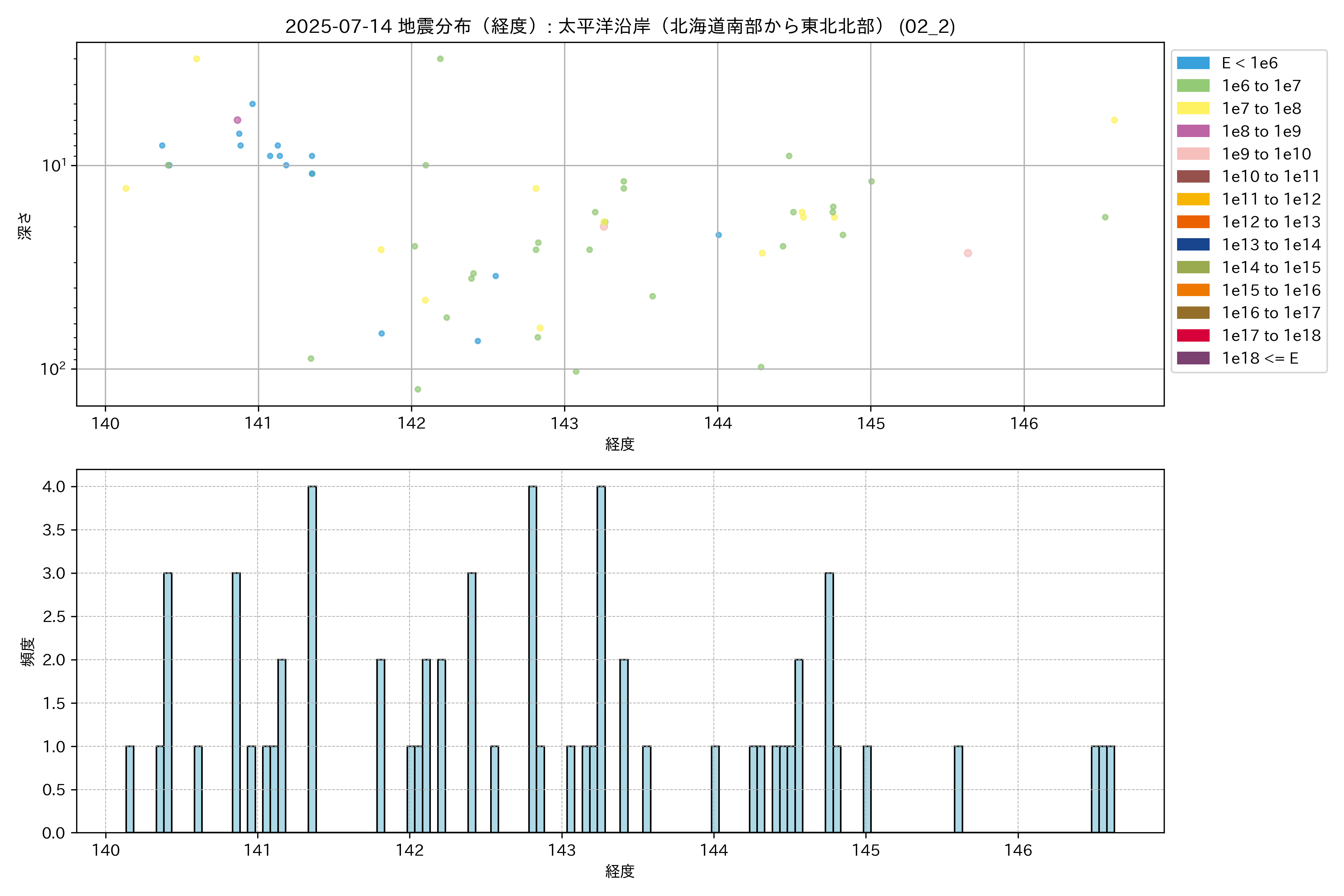Click the purple 1e8 to 1e9 swatch
The width and height of the screenshot is (1344, 896).
tap(1192, 131)
